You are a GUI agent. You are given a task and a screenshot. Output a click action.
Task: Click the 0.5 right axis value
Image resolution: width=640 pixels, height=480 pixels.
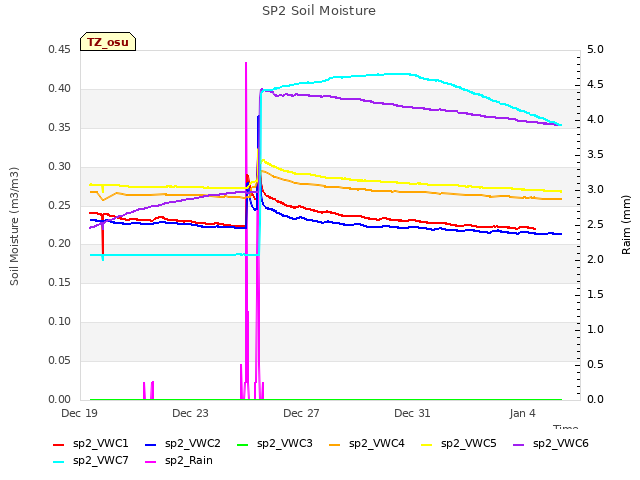595,364
